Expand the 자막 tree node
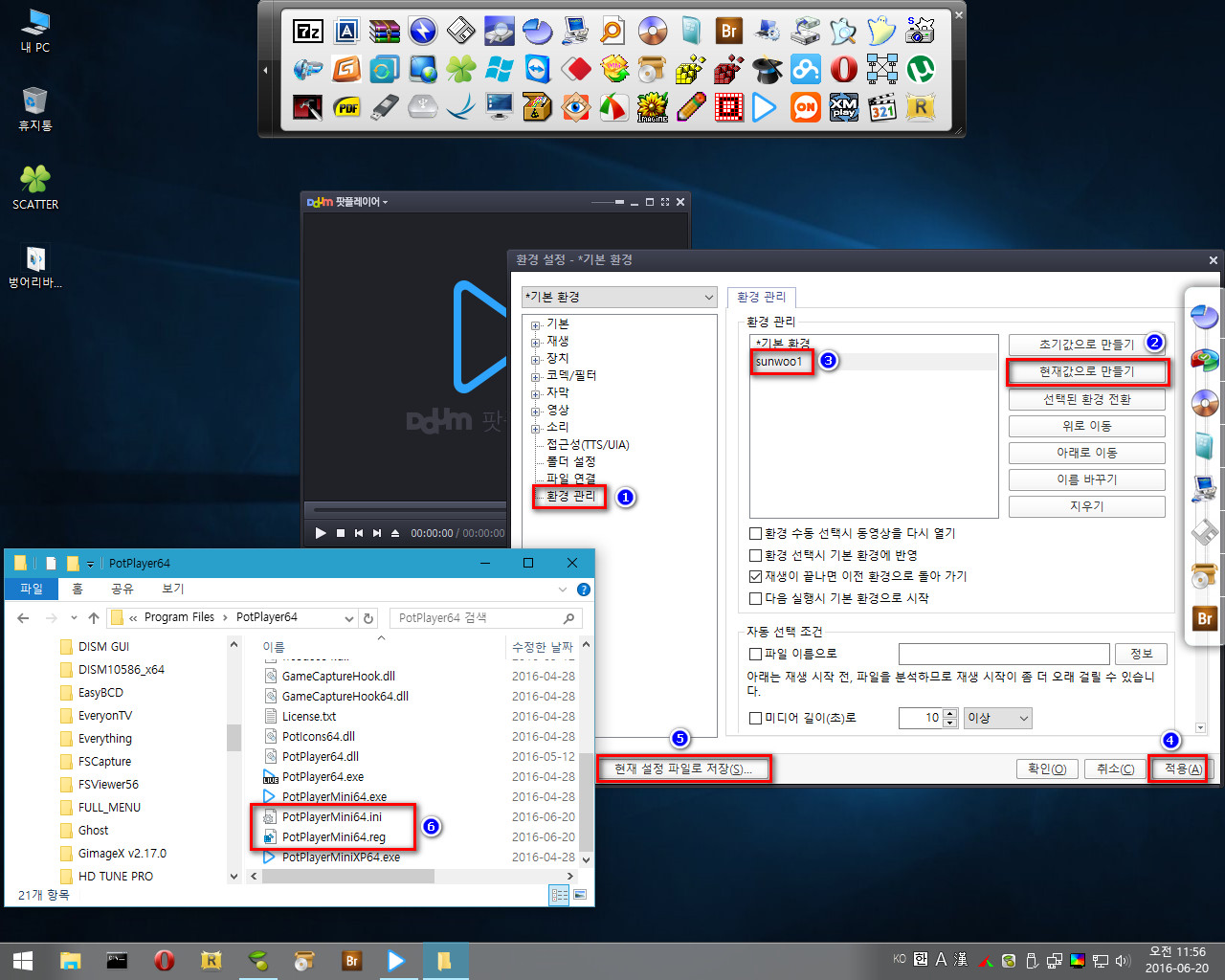Image resolution: width=1225 pixels, height=980 pixels. point(536,394)
